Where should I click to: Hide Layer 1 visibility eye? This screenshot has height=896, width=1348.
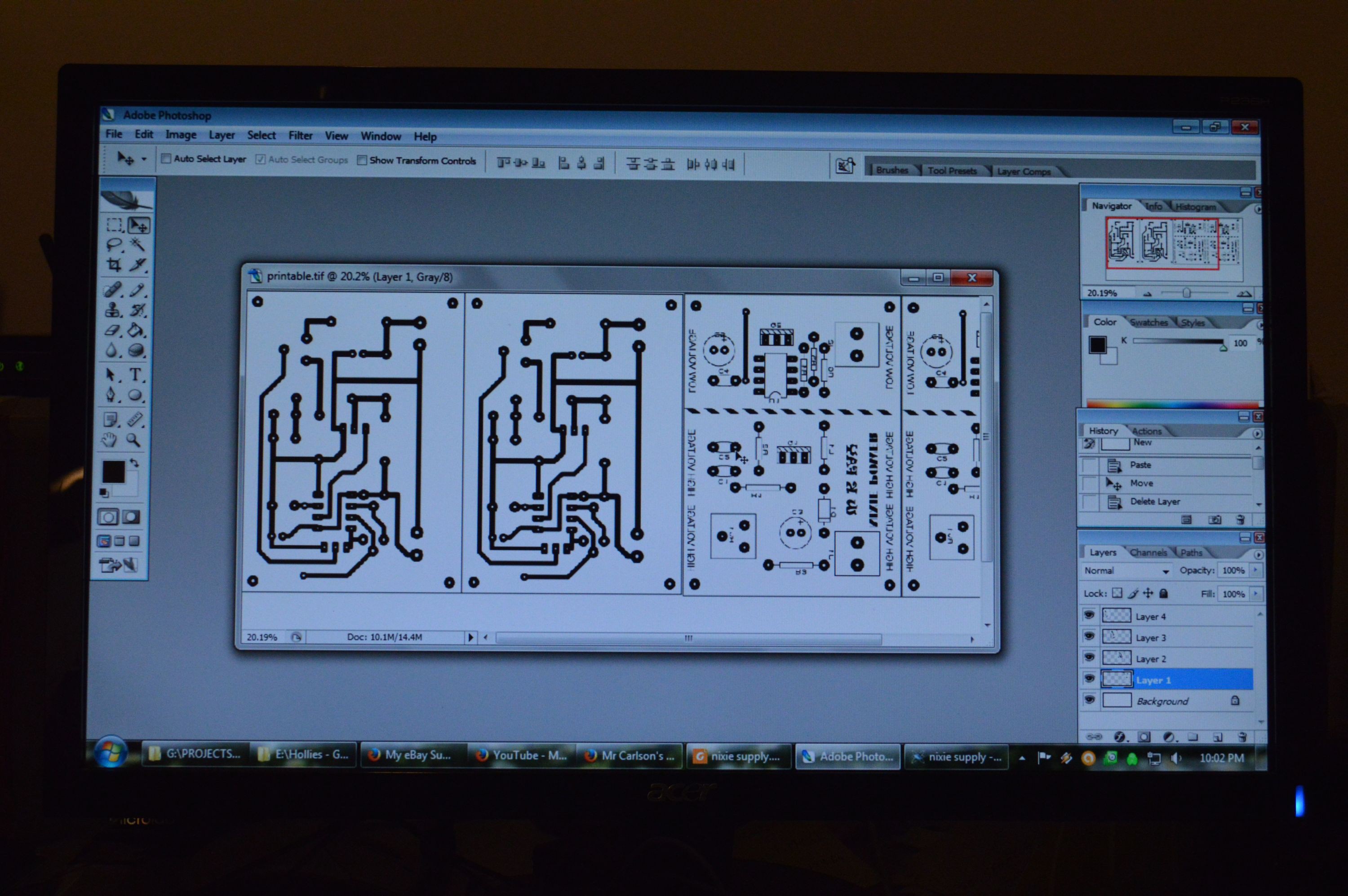1089,679
